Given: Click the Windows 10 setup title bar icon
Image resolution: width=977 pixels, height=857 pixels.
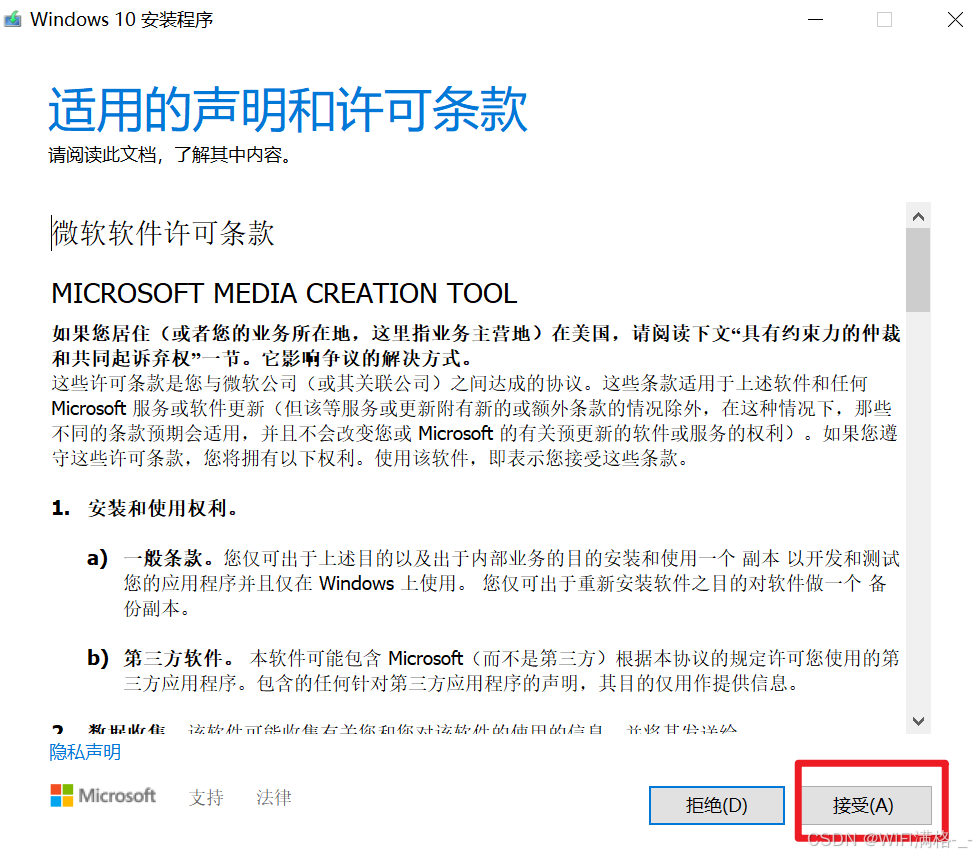Looking at the screenshot, I should click(x=12, y=19).
